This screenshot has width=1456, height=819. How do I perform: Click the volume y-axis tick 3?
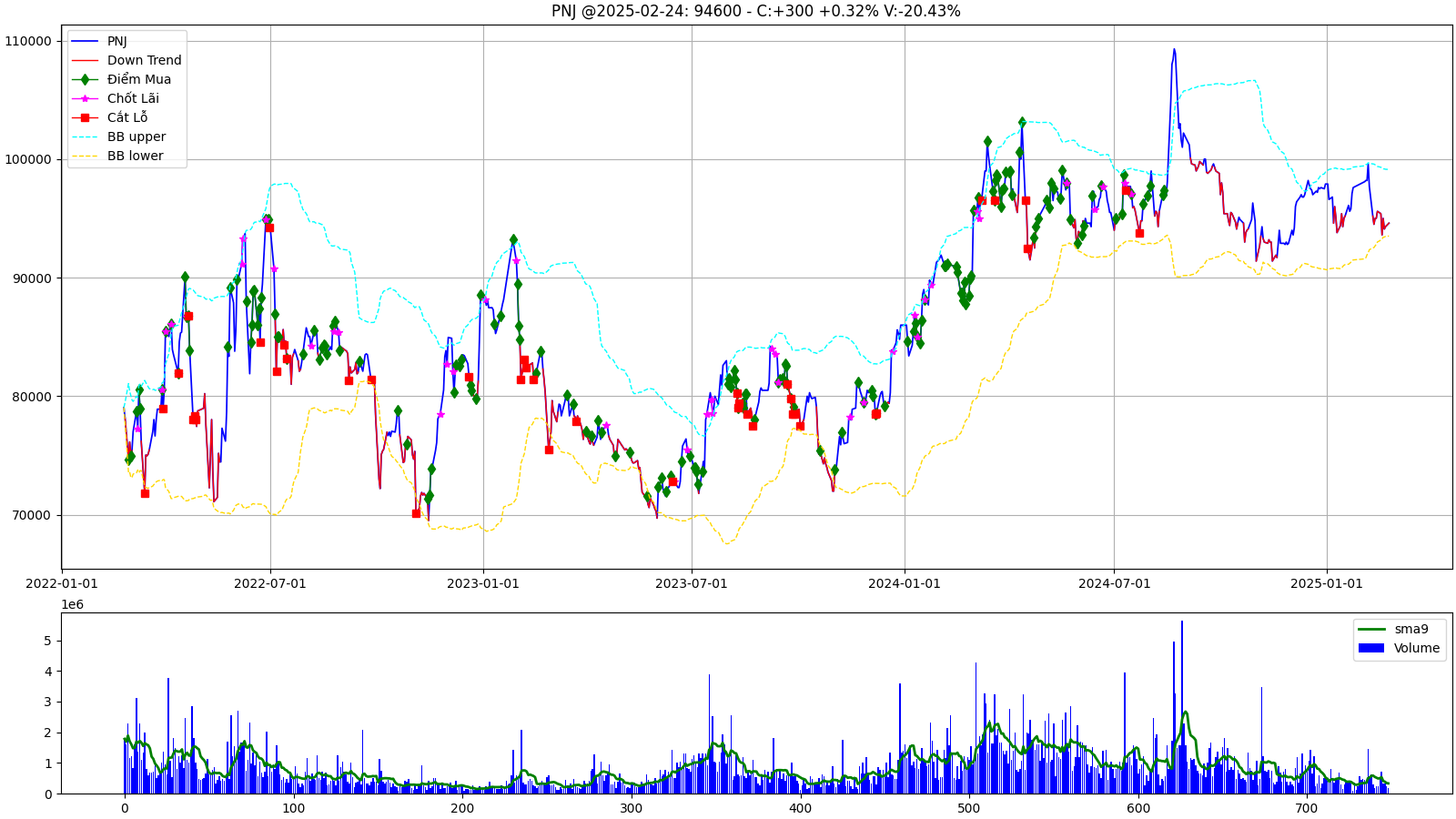pos(47,702)
